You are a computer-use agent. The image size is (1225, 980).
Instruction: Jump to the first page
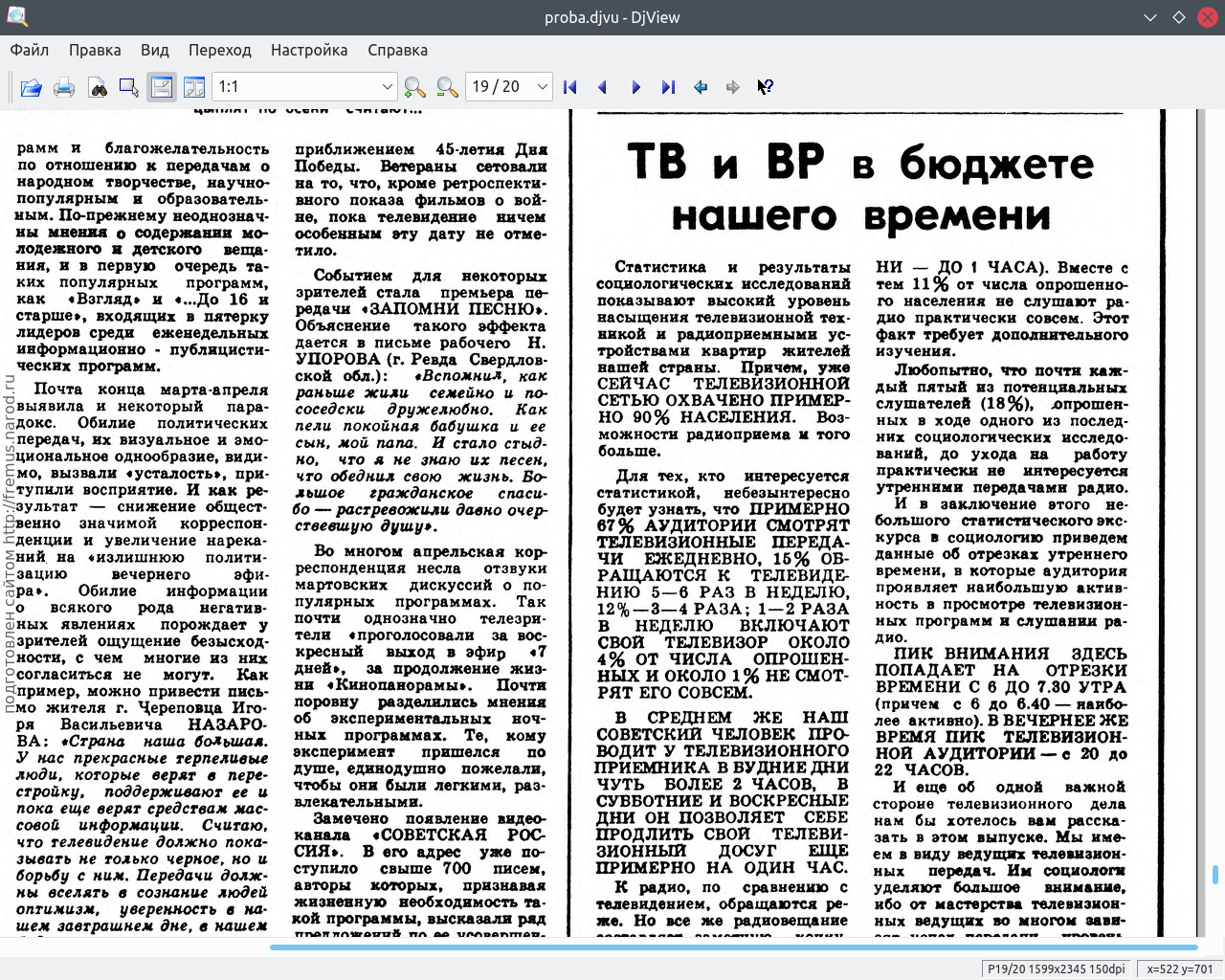coord(570,87)
